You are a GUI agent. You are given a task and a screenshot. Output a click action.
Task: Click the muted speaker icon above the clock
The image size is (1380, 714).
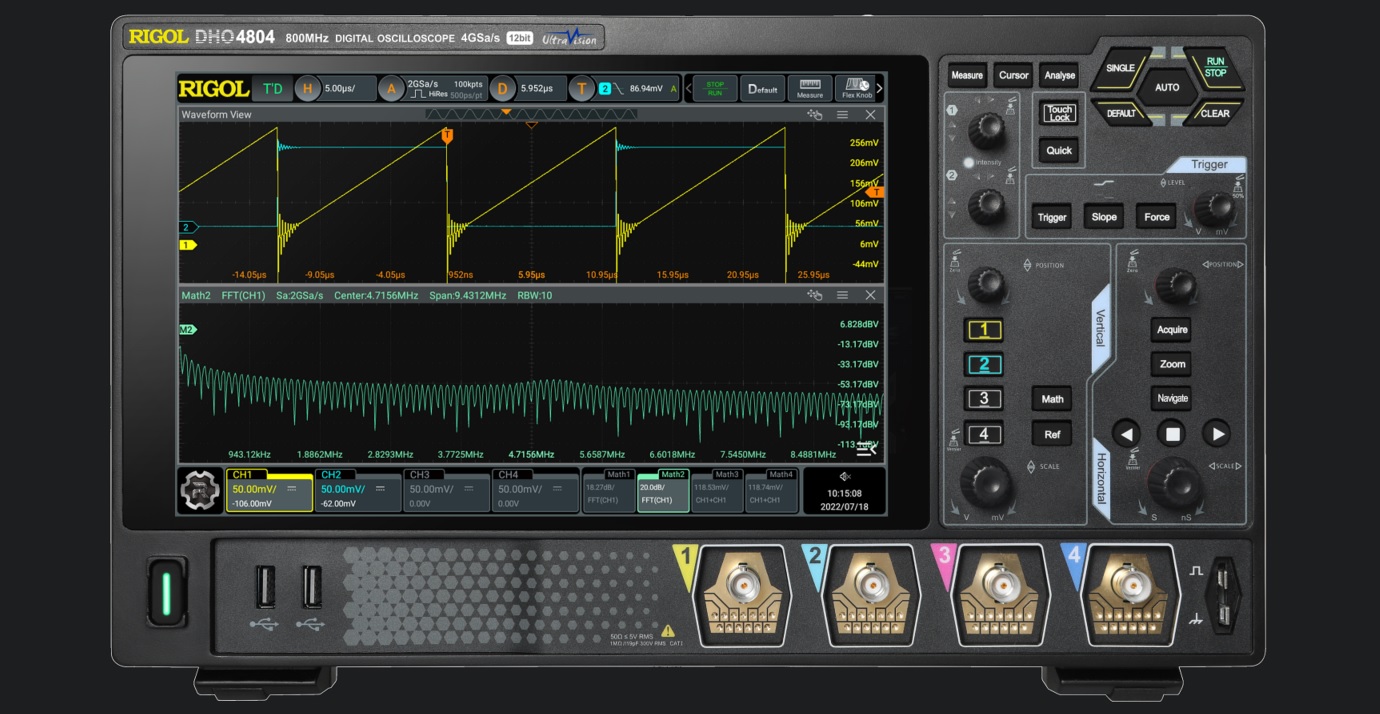click(844, 477)
